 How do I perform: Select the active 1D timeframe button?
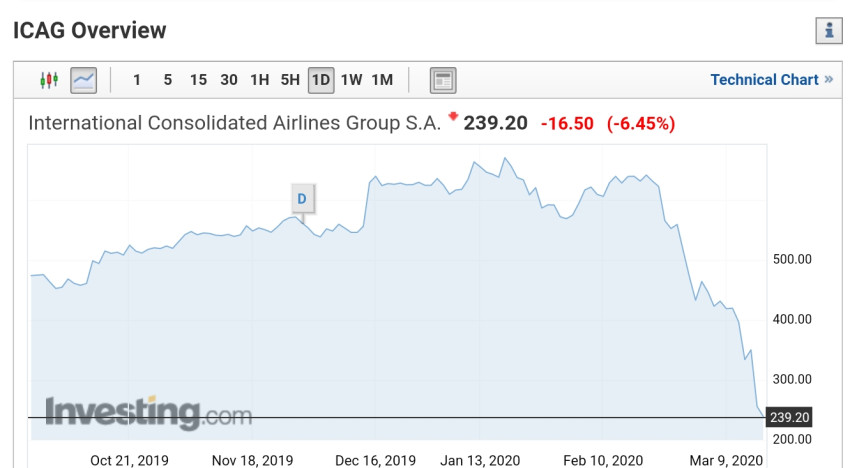(321, 80)
